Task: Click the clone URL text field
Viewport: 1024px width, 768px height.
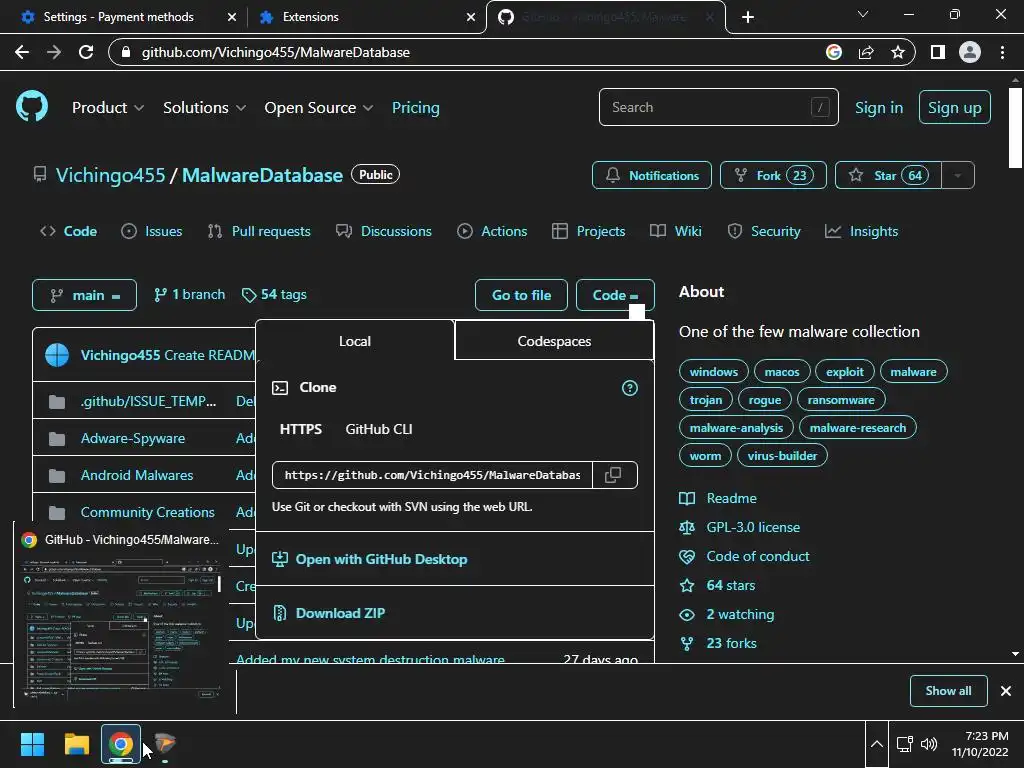Action: click(x=432, y=475)
